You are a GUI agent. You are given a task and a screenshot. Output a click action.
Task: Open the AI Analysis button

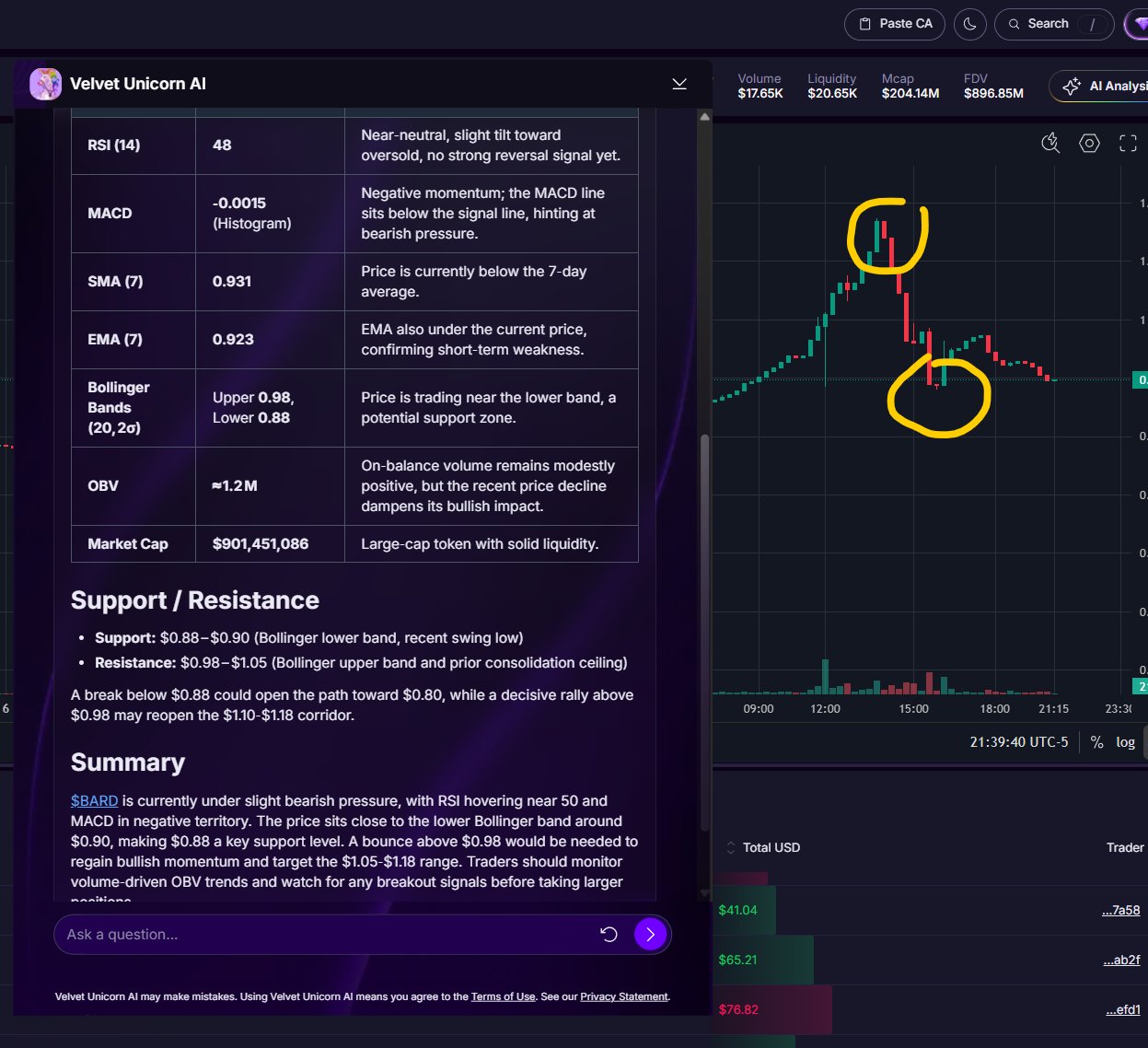[x=1098, y=86]
